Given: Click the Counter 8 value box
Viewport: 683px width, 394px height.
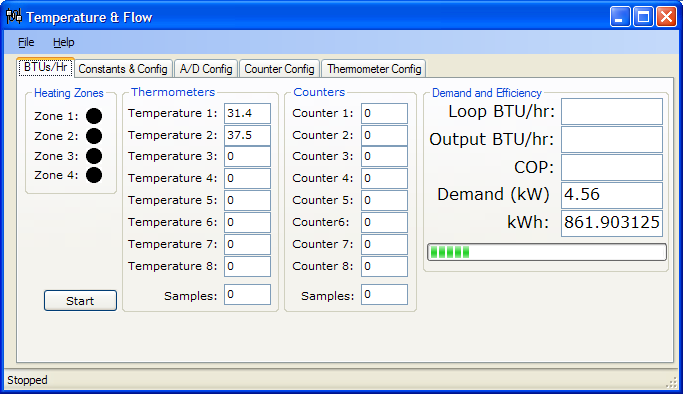Looking at the screenshot, I should [384, 266].
